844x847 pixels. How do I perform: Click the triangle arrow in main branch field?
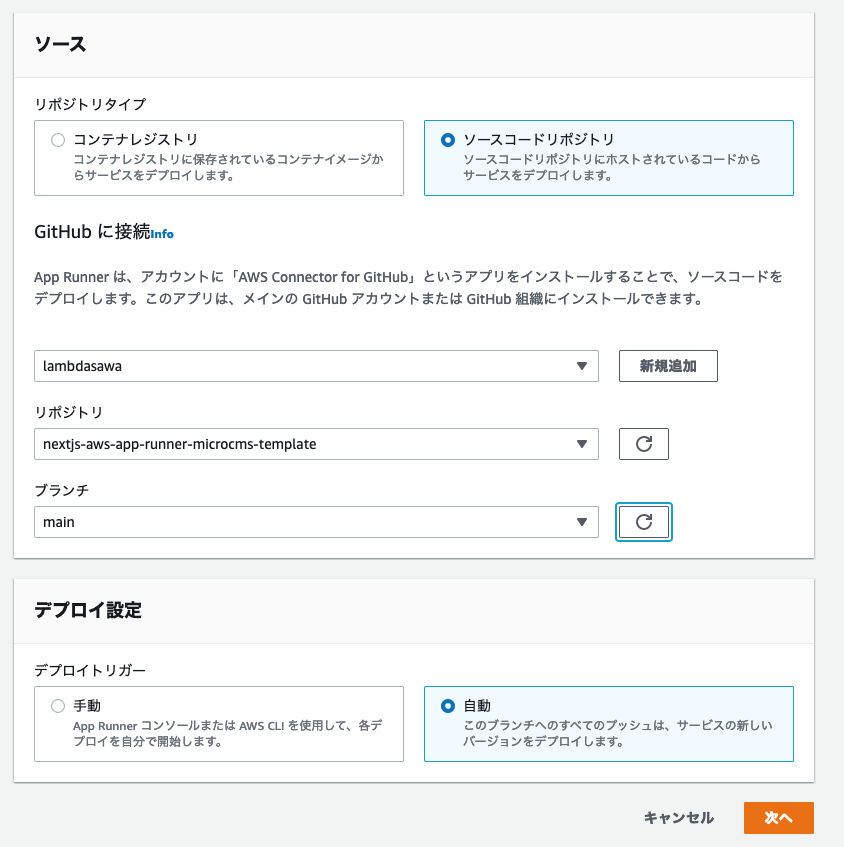click(x=582, y=522)
